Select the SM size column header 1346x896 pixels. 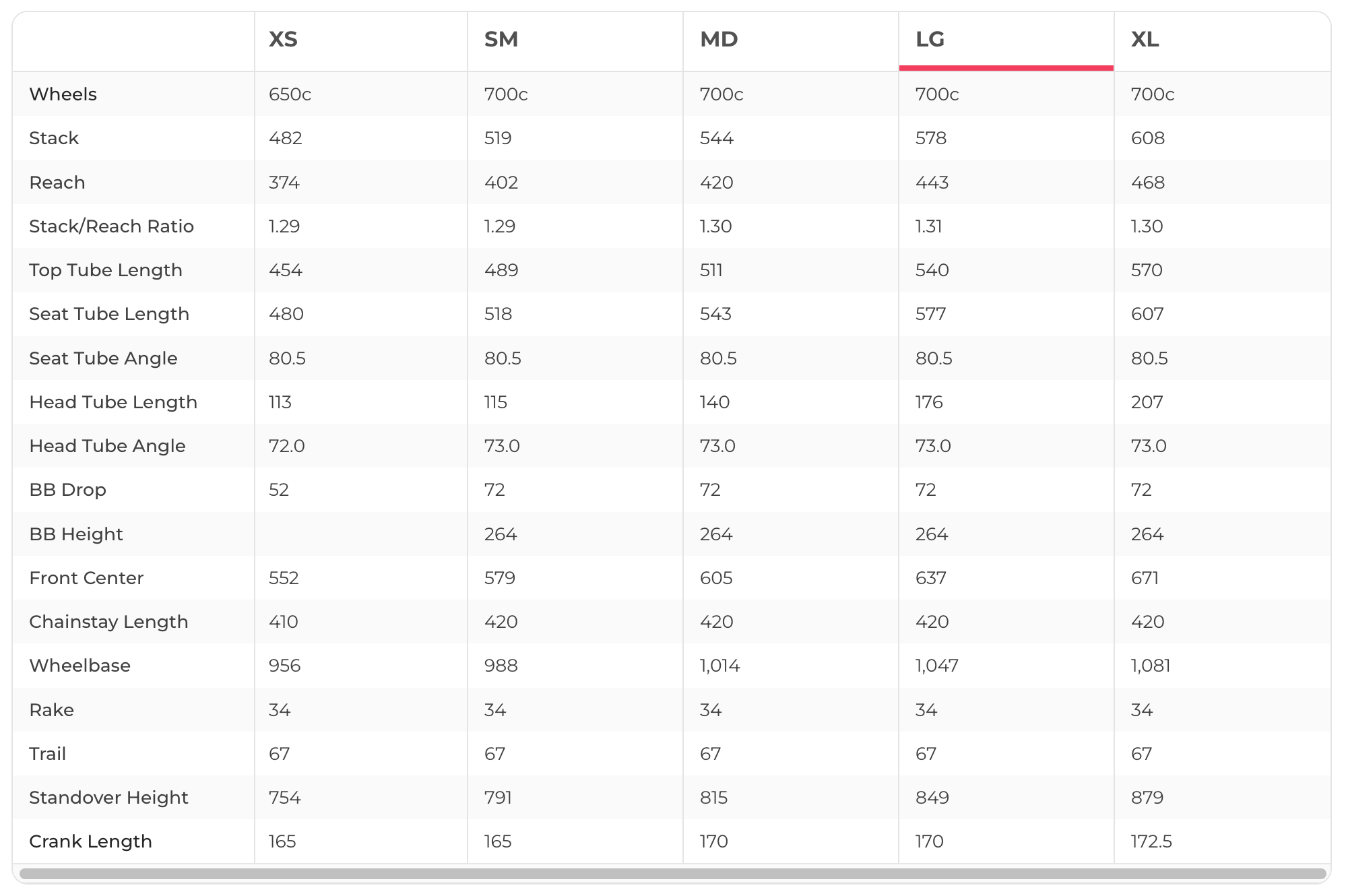pos(501,39)
